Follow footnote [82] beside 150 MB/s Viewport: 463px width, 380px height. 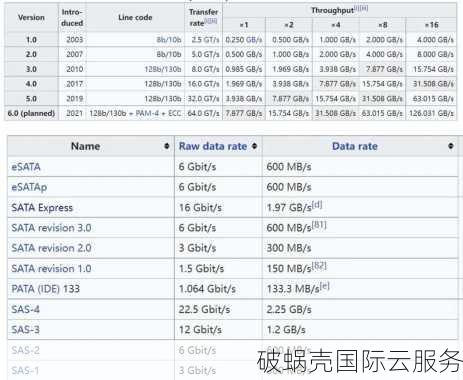(x=319, y=265)
